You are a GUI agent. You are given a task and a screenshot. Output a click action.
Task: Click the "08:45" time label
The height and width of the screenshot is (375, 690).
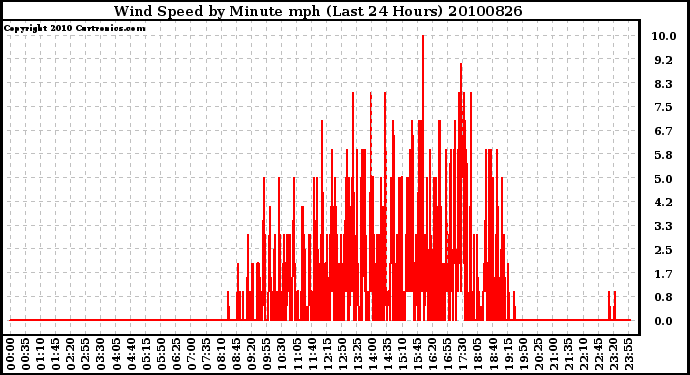click(236, 354)
